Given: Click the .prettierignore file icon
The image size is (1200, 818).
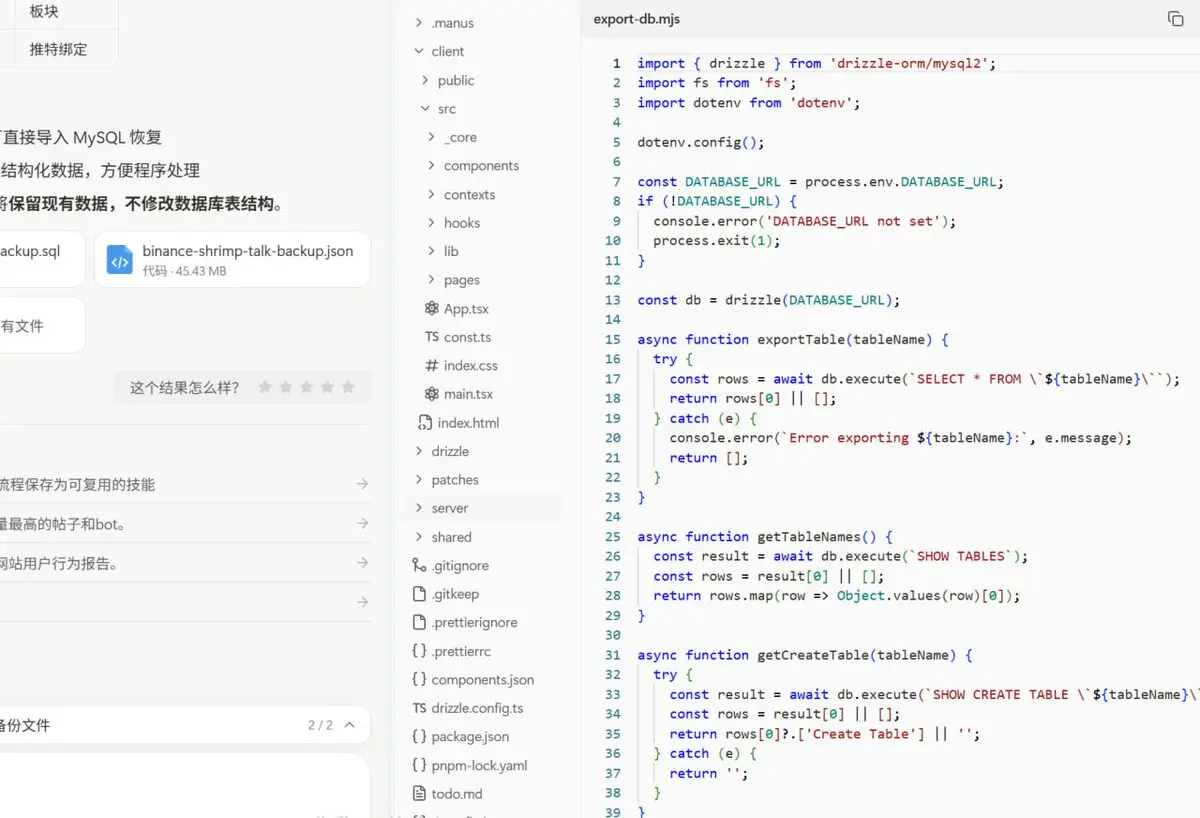Looking at the screenshot, I should point(419,622).
